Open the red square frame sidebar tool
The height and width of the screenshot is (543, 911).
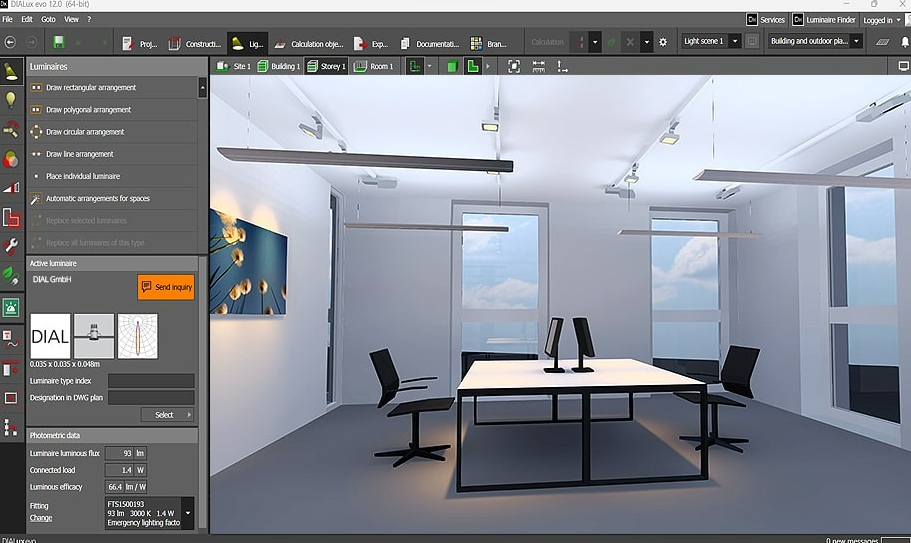(11, 398)
